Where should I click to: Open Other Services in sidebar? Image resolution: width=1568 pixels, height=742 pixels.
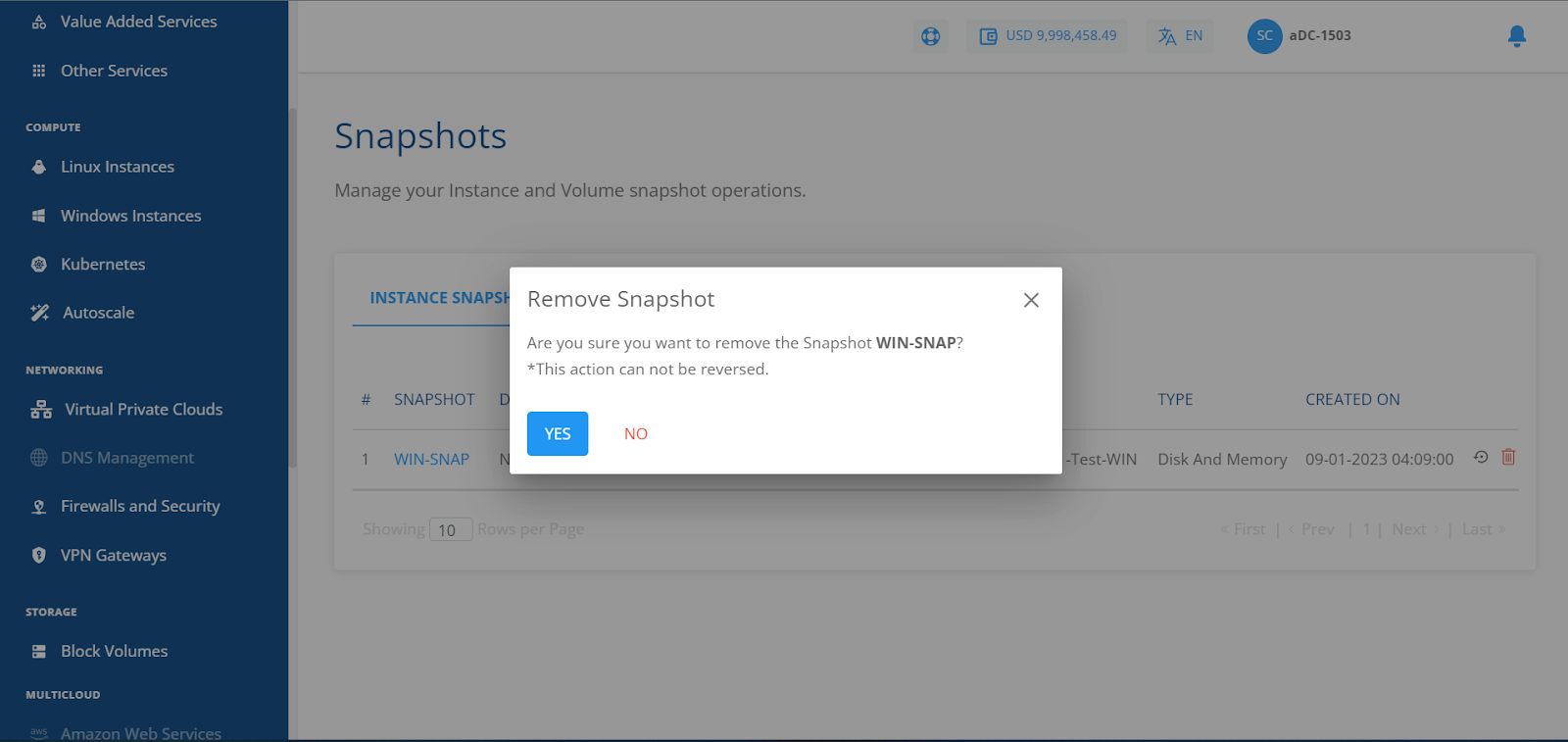click(x=114, y=71)
